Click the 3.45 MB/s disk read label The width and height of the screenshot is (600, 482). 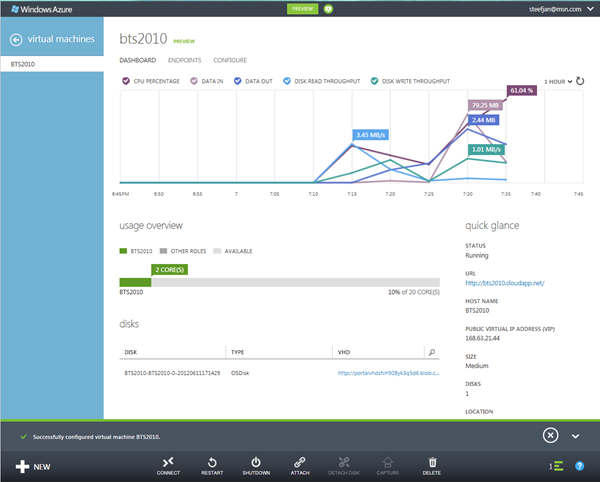(x=370, y=135)
